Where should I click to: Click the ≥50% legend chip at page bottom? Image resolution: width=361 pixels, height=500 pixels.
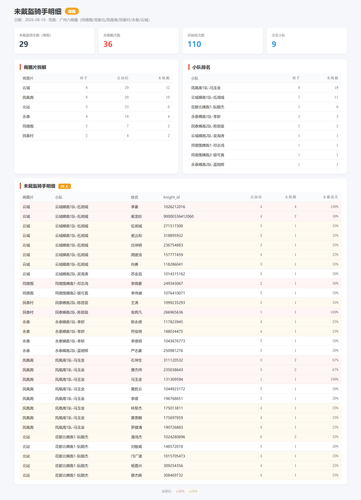tap(180, 491)
